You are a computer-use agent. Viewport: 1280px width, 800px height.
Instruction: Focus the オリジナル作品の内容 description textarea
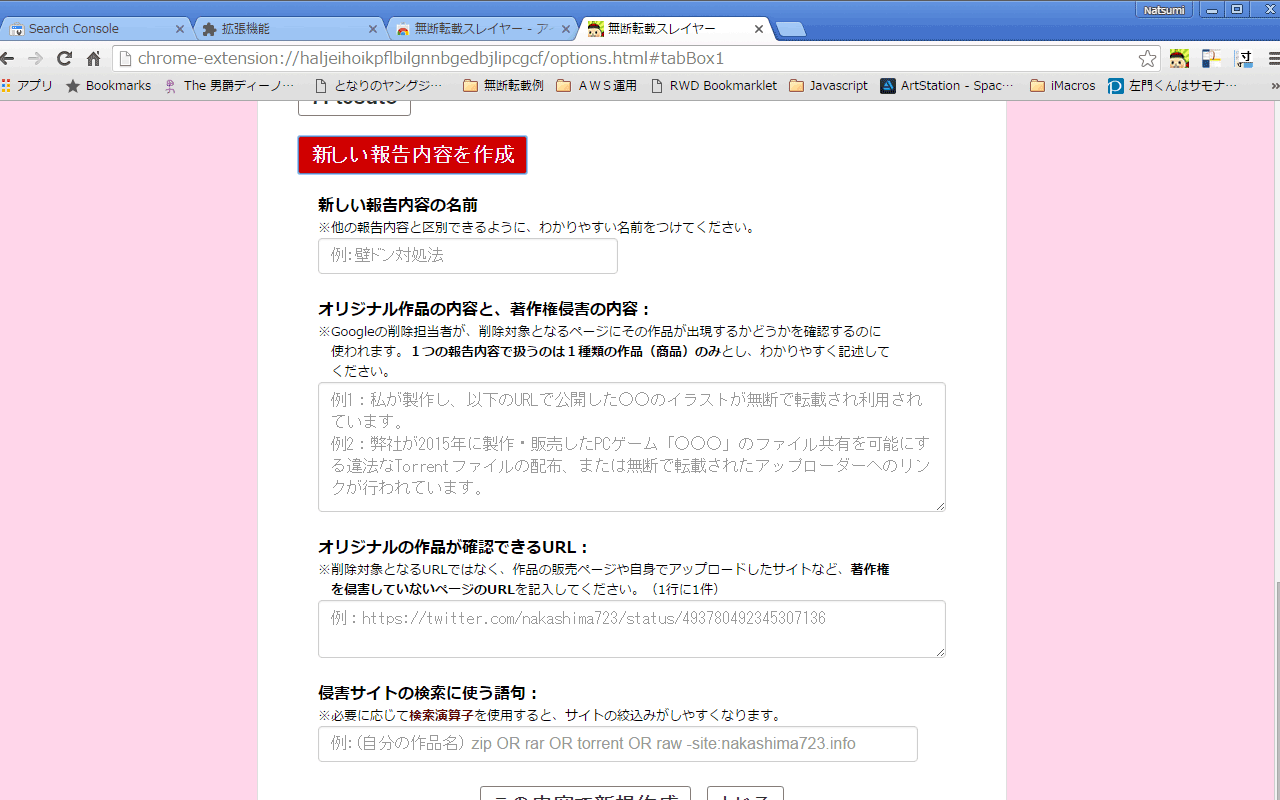pos(632,447)
